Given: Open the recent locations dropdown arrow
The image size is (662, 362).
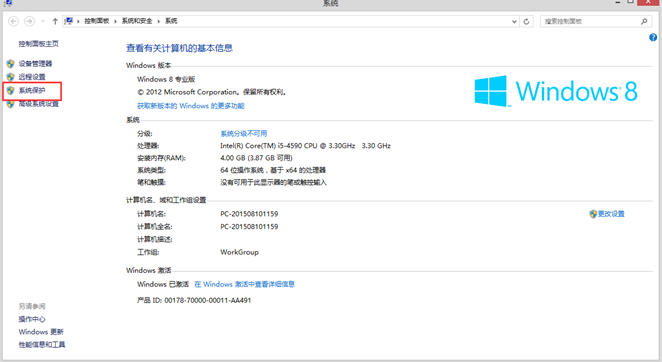Looking at the screenshot, I should 43,21.
